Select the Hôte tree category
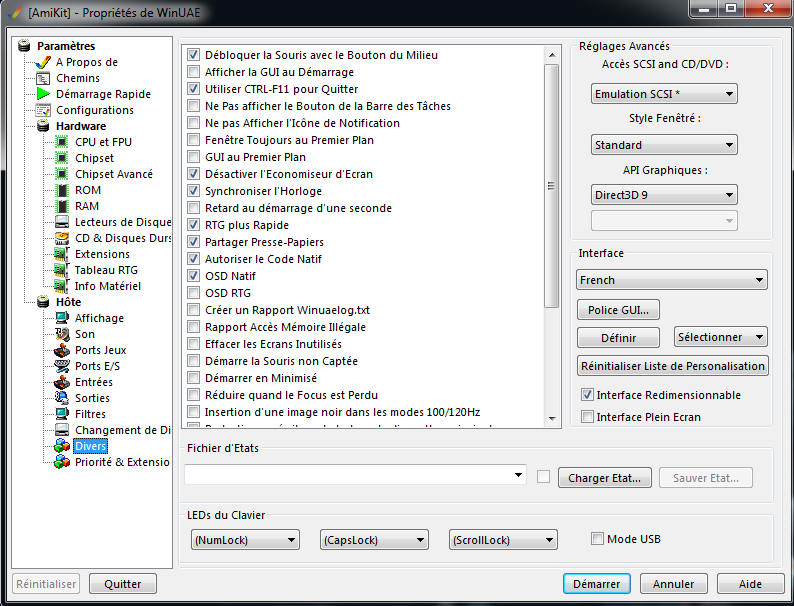This screenshot has width=794, height=606. [x=68, y=302]
